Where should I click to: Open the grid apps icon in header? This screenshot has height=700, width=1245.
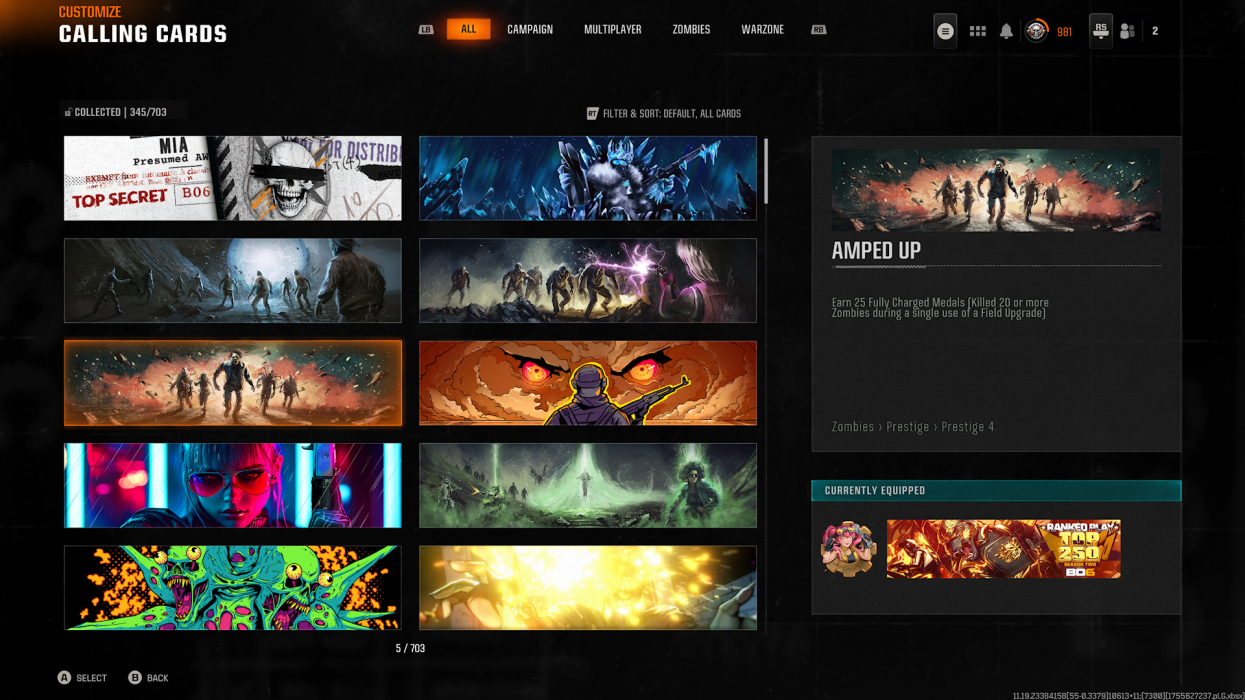pyautogui.click(x=978, y=31)
